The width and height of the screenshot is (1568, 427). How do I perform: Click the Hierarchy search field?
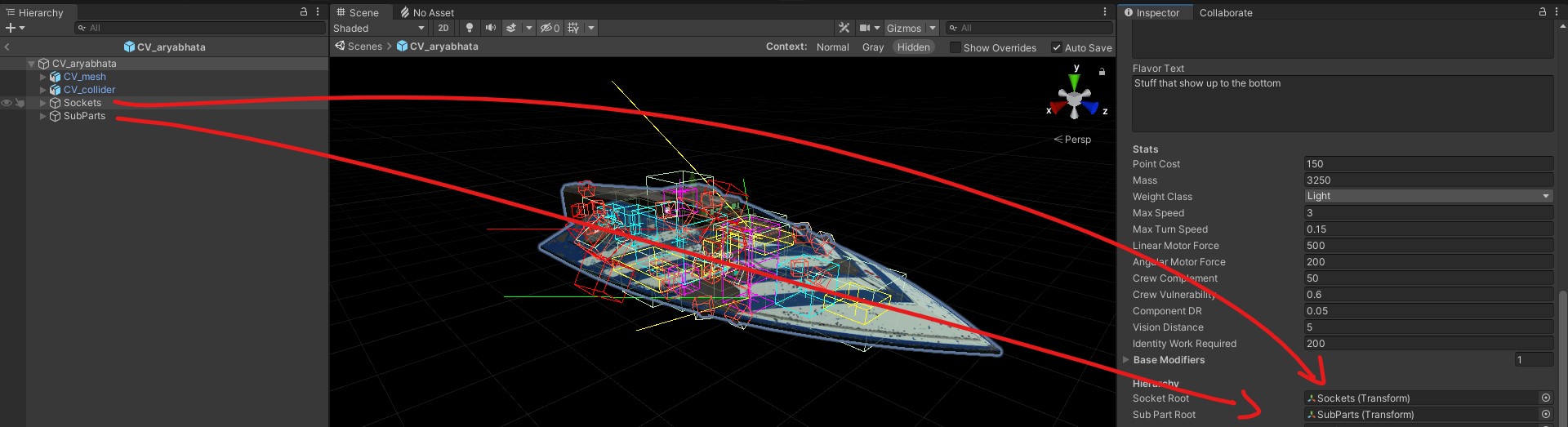pos(200,28)
